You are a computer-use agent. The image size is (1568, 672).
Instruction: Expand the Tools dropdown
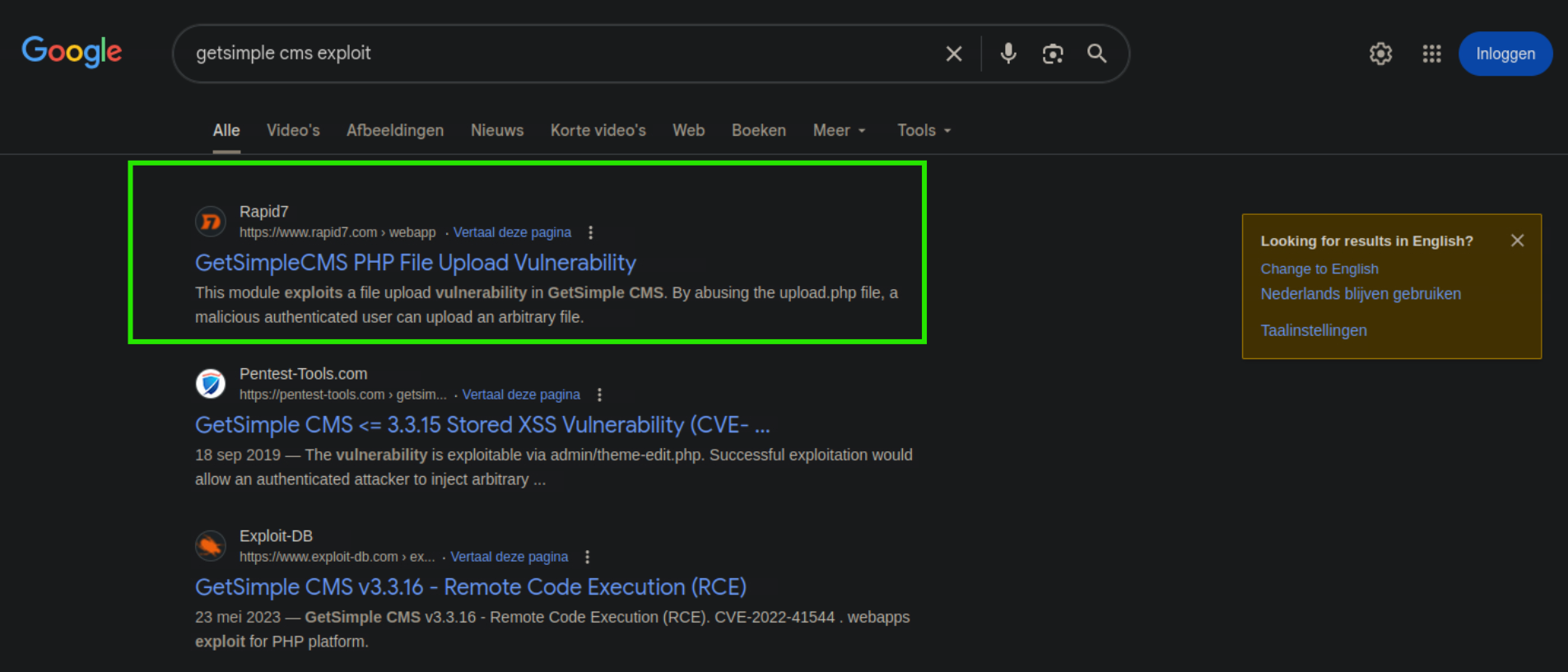point(924,130)
